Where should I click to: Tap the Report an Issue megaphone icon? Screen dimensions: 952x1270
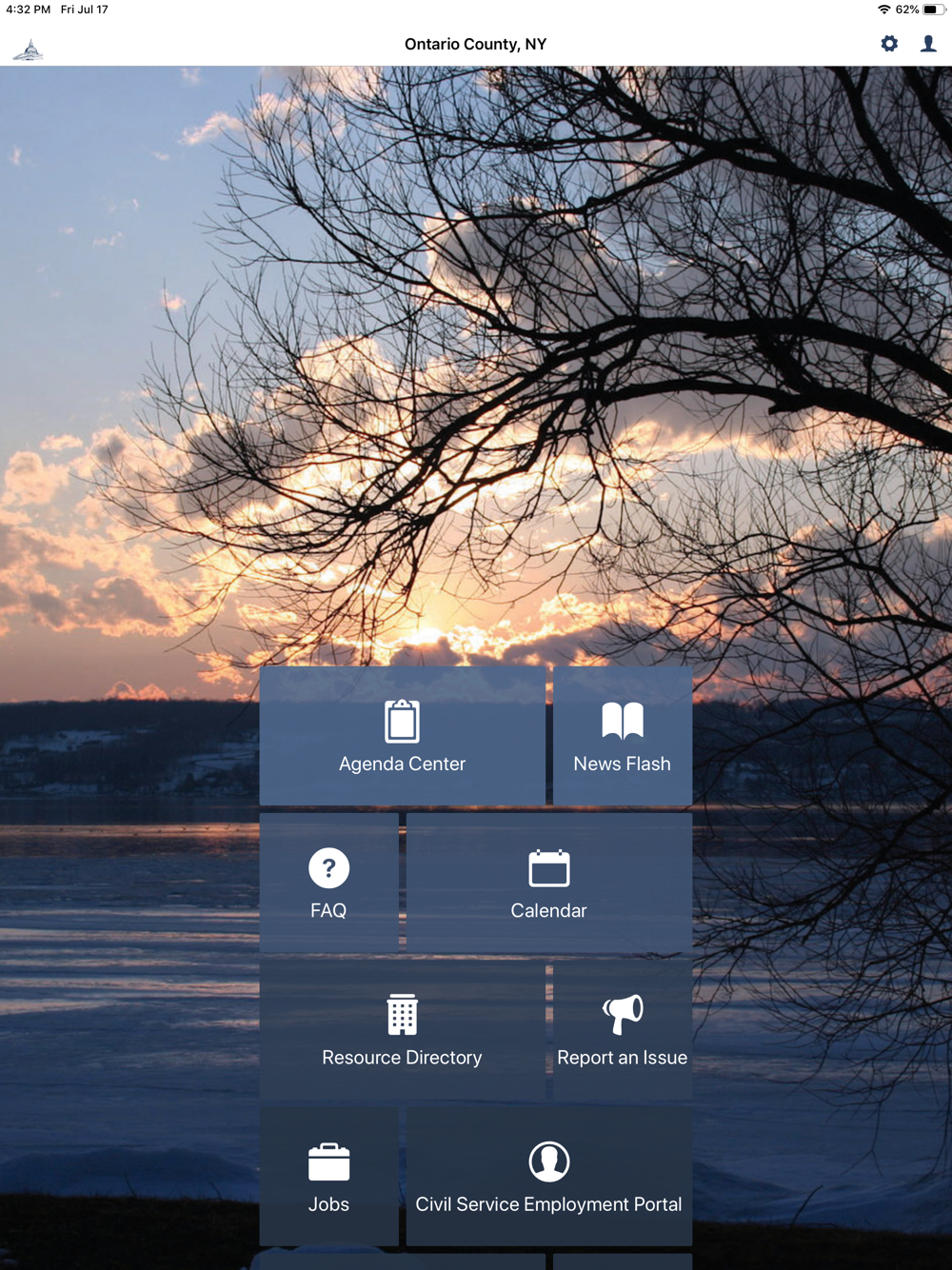[623, 1015]
